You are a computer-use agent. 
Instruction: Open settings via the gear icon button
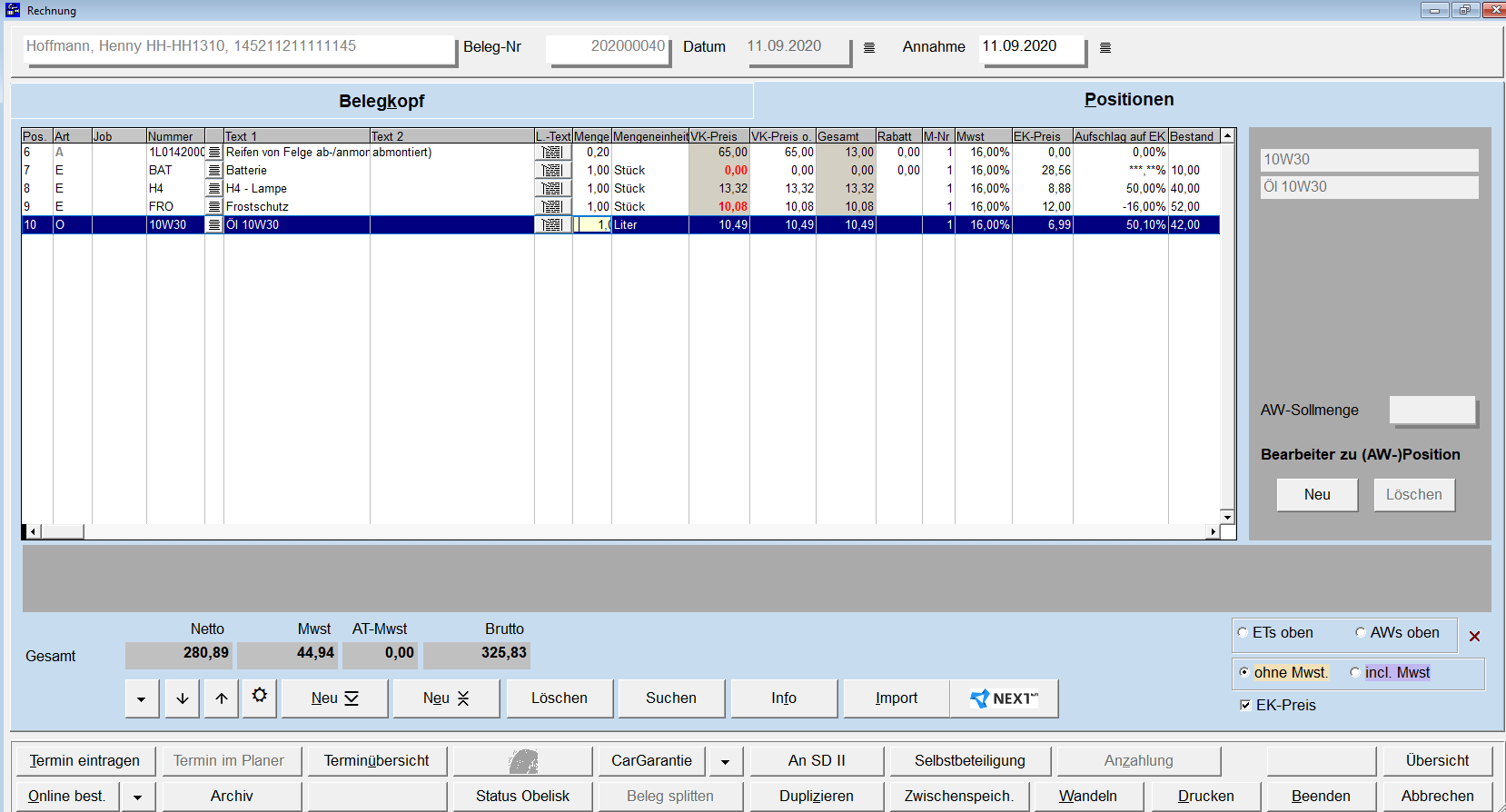pyautogui.click(x=260, y=697)
